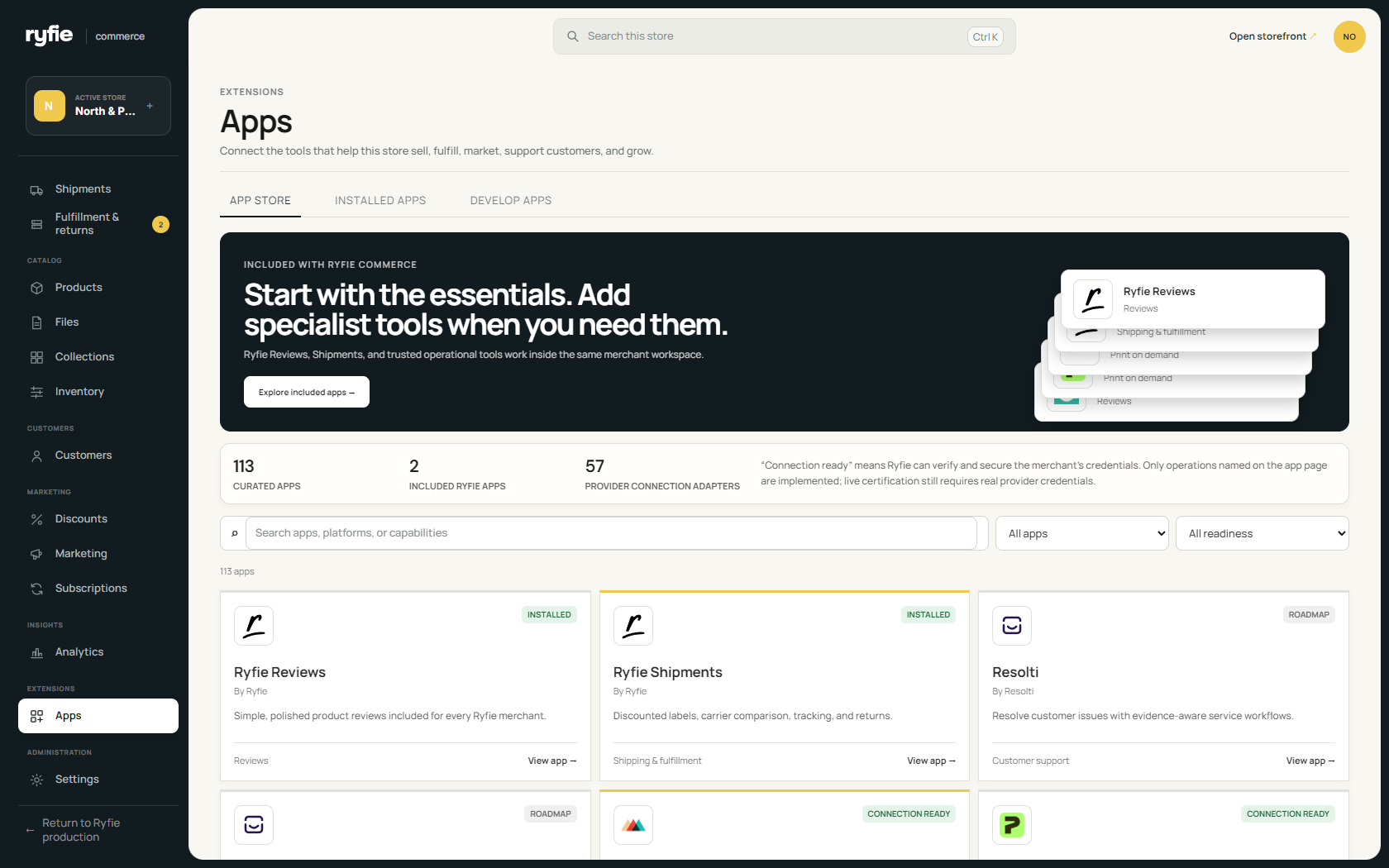1389x868 pixels.
Task: Click the search magnifier icon in top bar
Action: [x=572, y=36]
